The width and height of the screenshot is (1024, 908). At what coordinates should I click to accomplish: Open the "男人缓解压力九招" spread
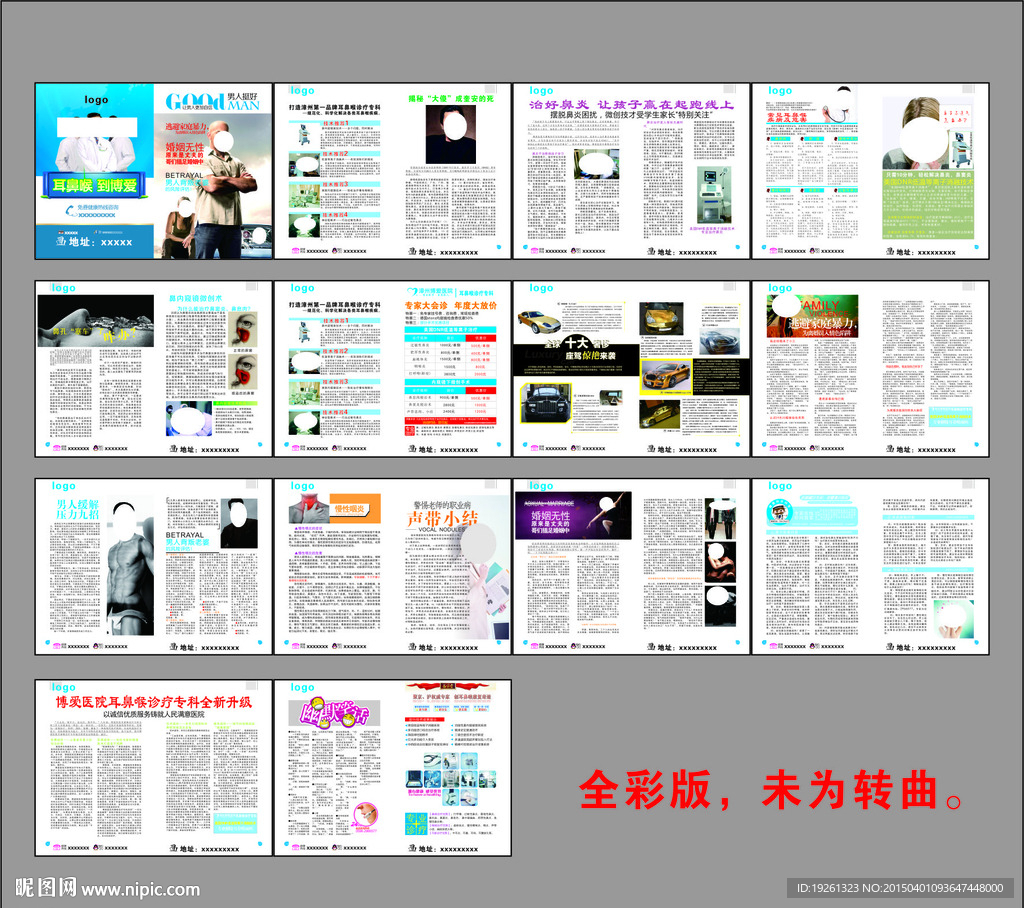[153, 566]
